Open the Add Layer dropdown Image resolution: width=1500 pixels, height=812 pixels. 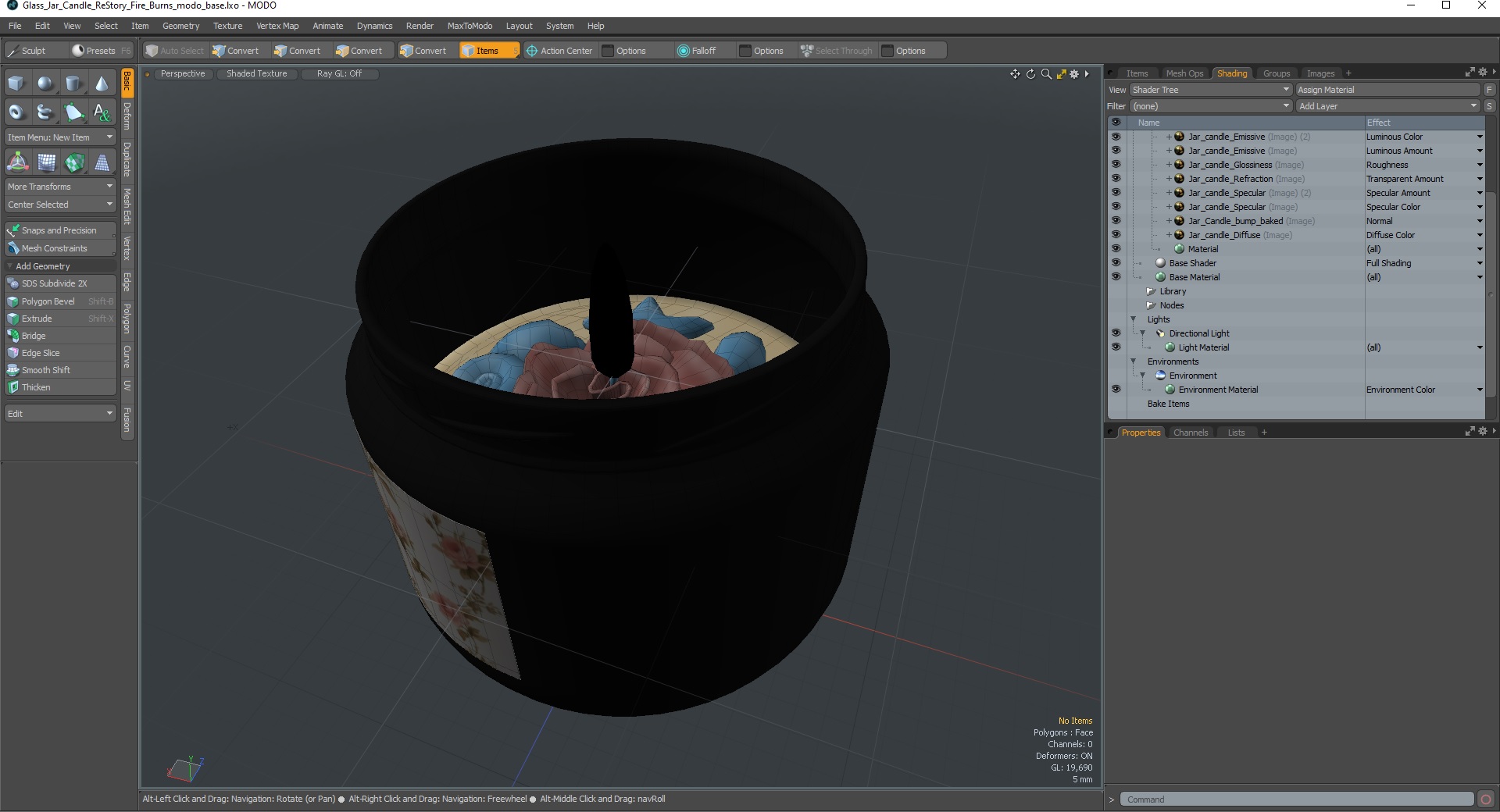tap(1387, 106)
